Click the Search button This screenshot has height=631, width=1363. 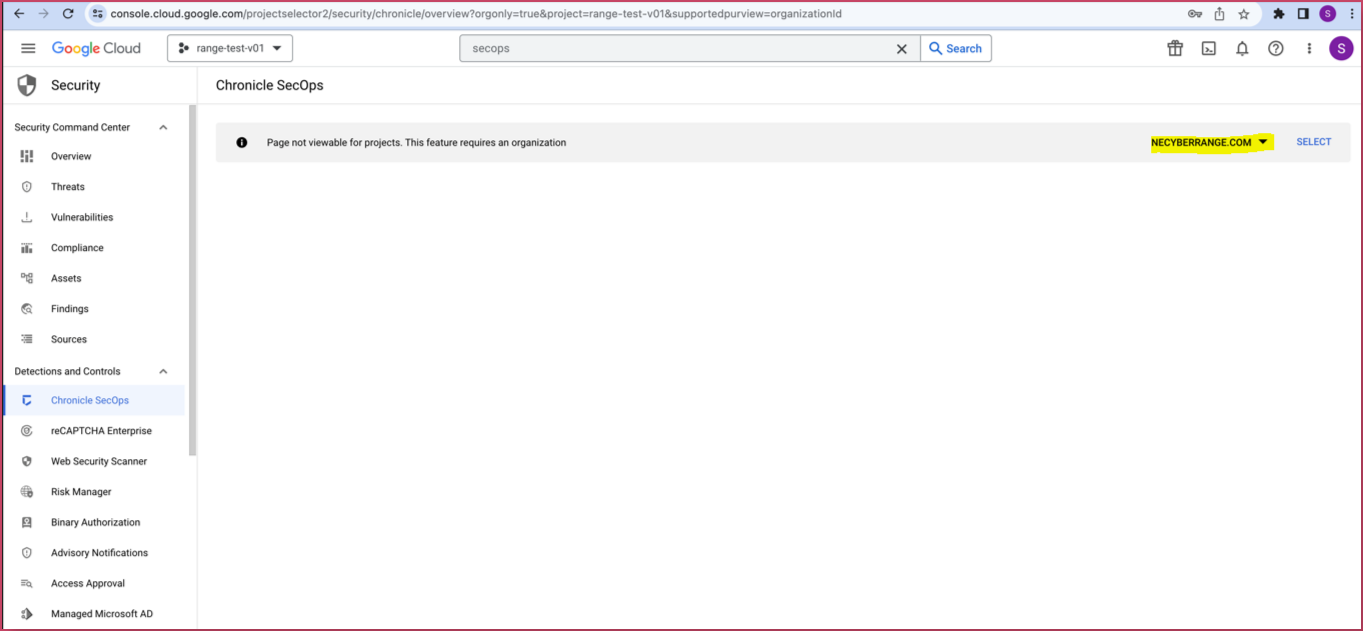tap(956, 48)
